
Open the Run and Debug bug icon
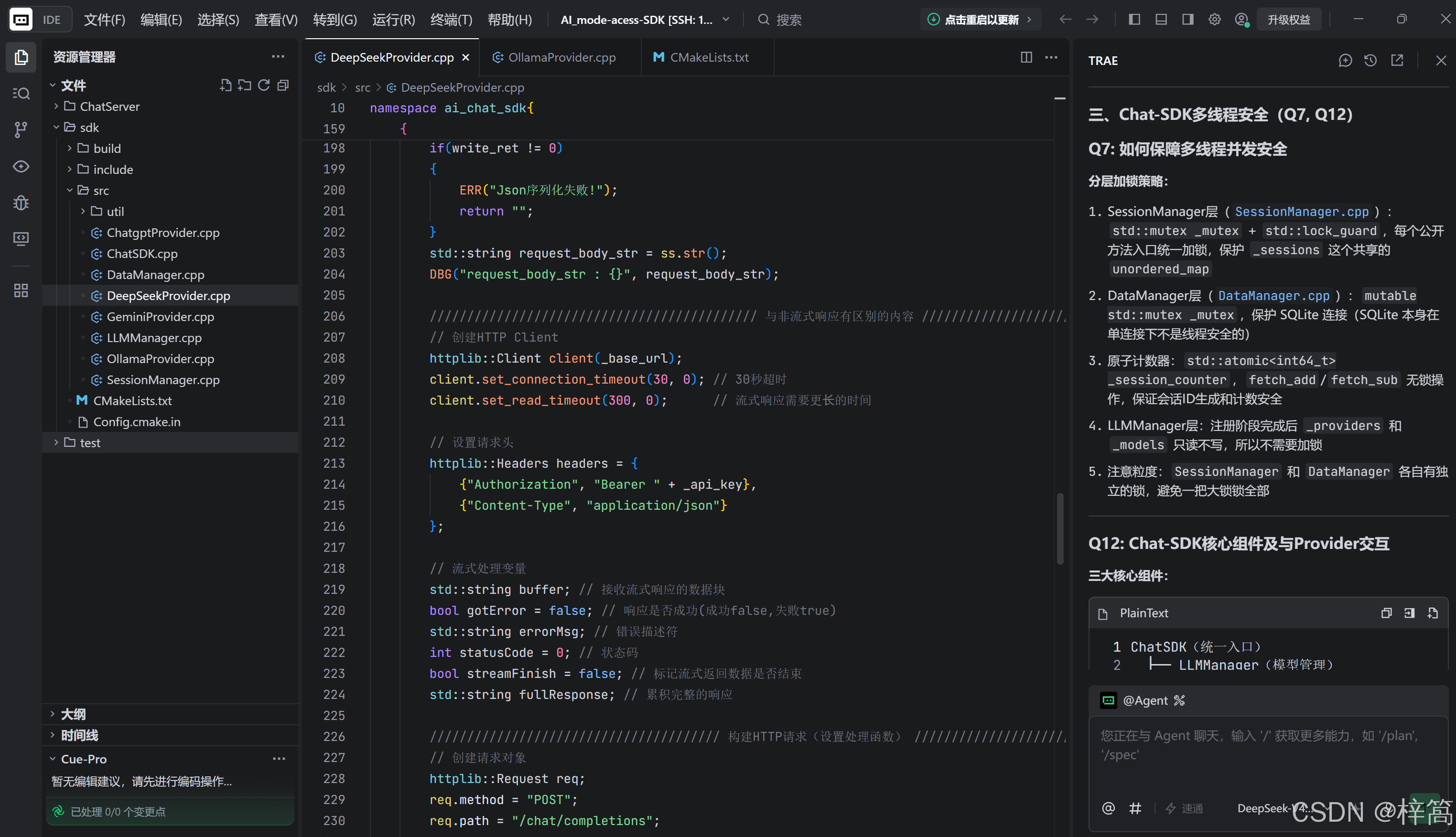tap(22, 203)
